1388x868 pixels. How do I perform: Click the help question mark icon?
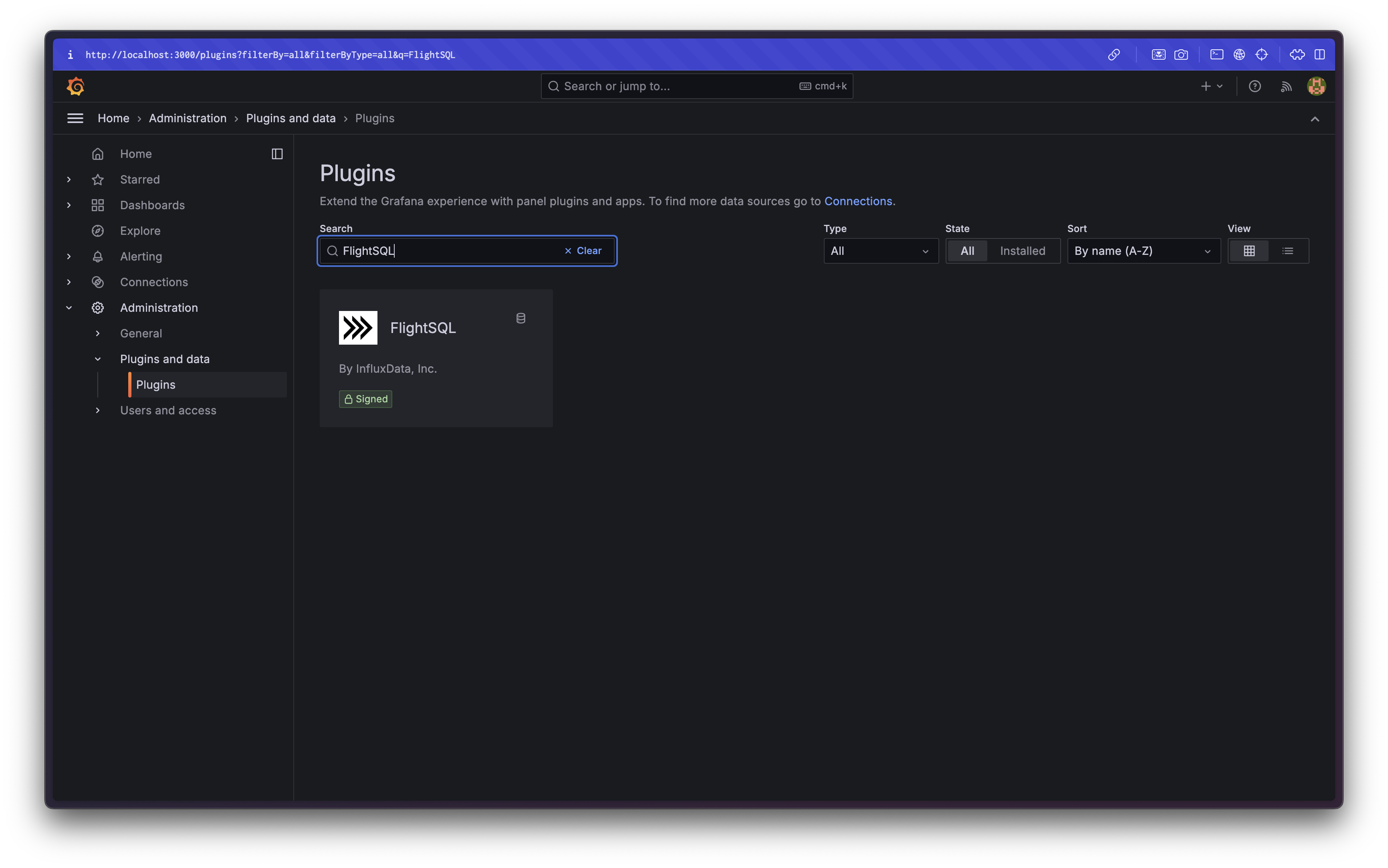(1255, 86)
